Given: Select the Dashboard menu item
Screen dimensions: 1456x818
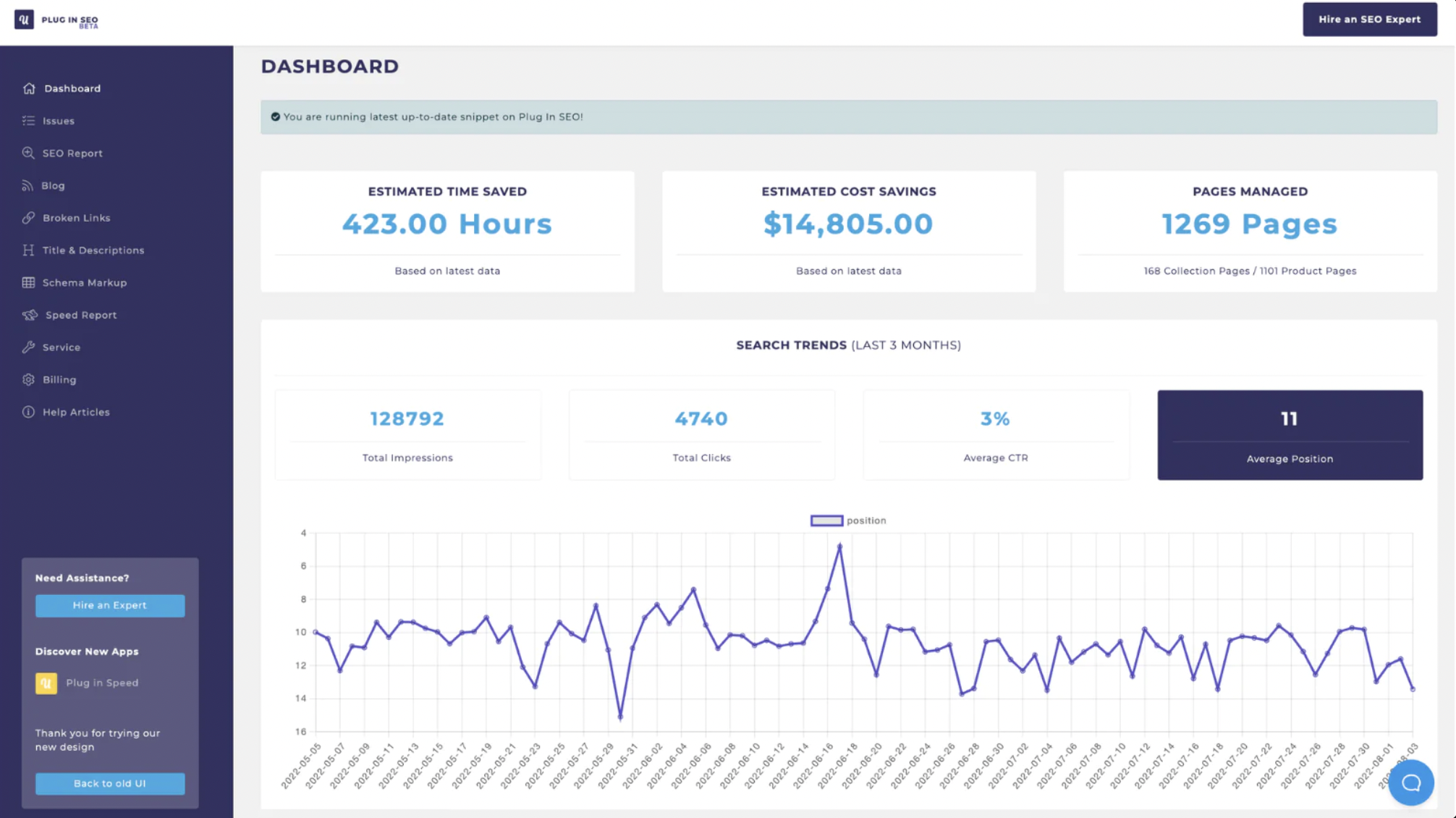Looking at the screenshot, I should point(72,88).
